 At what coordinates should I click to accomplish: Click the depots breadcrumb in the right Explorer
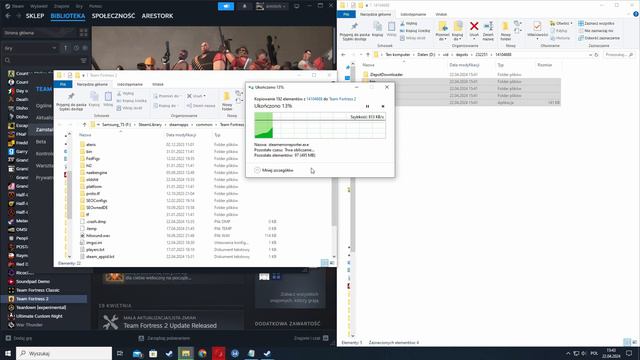coord(462,55)
